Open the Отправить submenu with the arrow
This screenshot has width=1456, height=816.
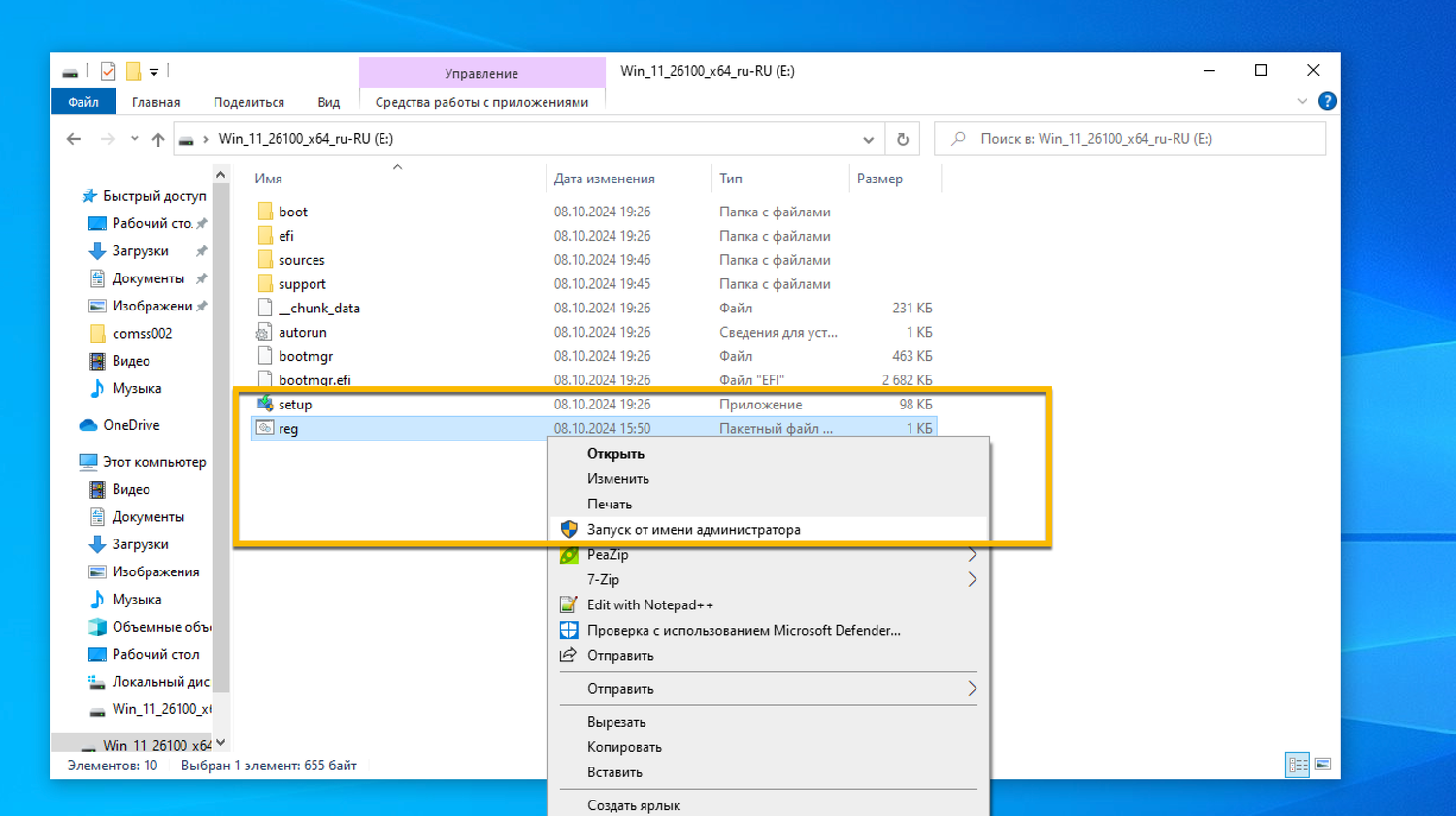pyautogui.click(x=972, y=688)
